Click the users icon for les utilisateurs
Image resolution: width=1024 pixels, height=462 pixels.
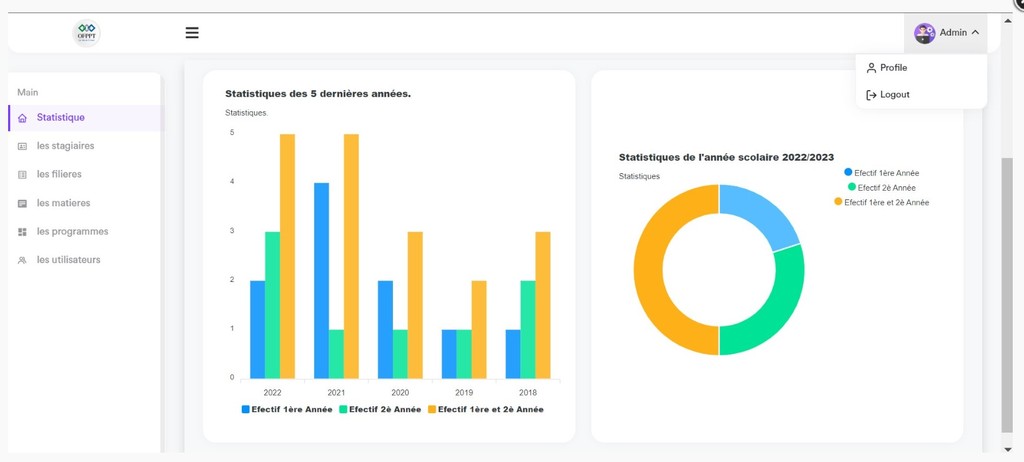22,260
